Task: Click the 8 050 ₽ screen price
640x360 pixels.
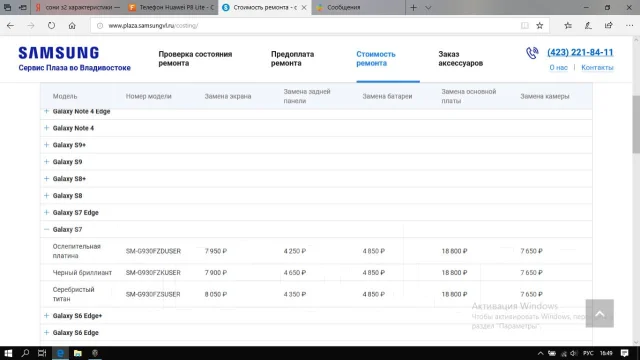Action: click(x=216, y=294)
